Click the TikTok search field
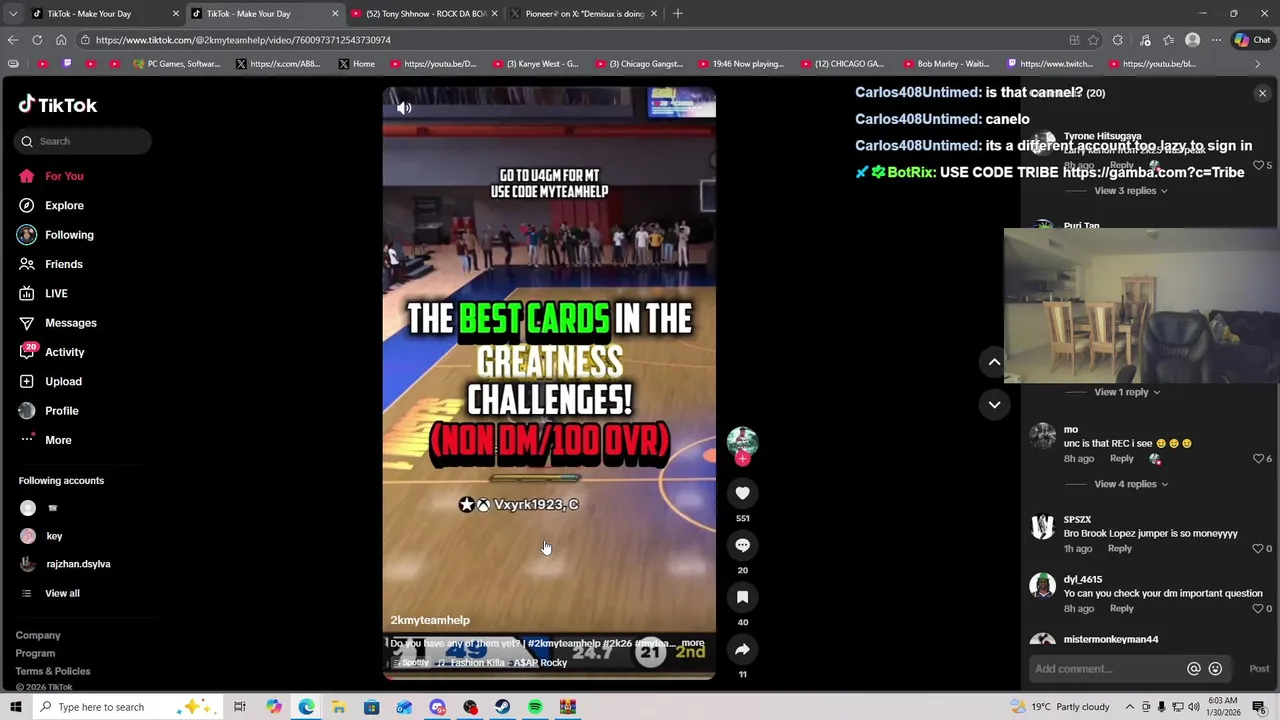 (83, 141)
